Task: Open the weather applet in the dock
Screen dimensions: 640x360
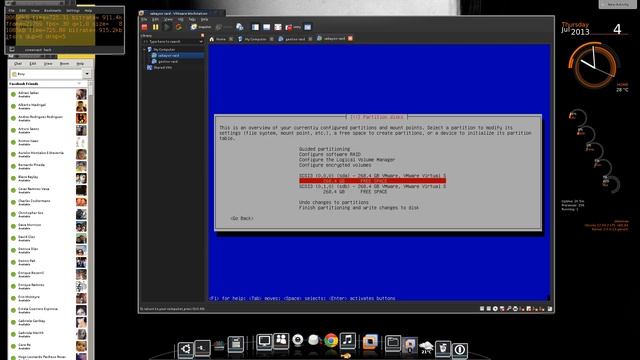Action: point(426,347)
